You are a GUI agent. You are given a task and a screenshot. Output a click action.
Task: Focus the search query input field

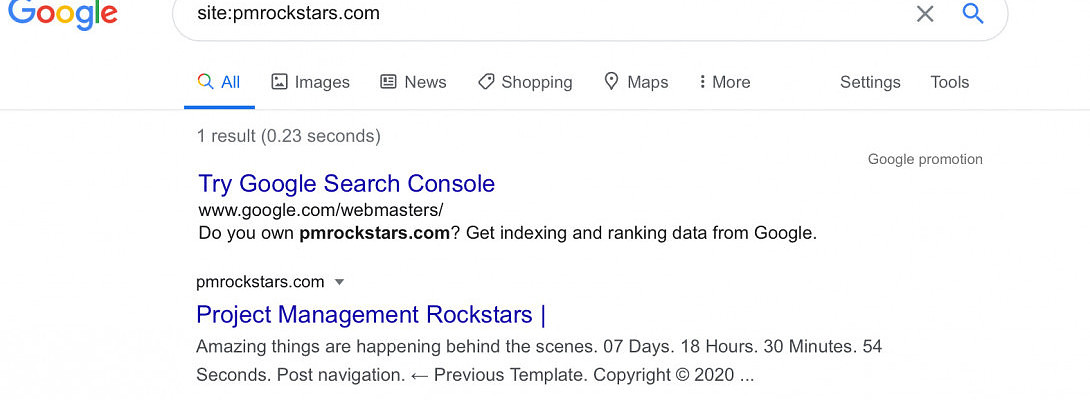pyautogui.click(x=540, y=14)
